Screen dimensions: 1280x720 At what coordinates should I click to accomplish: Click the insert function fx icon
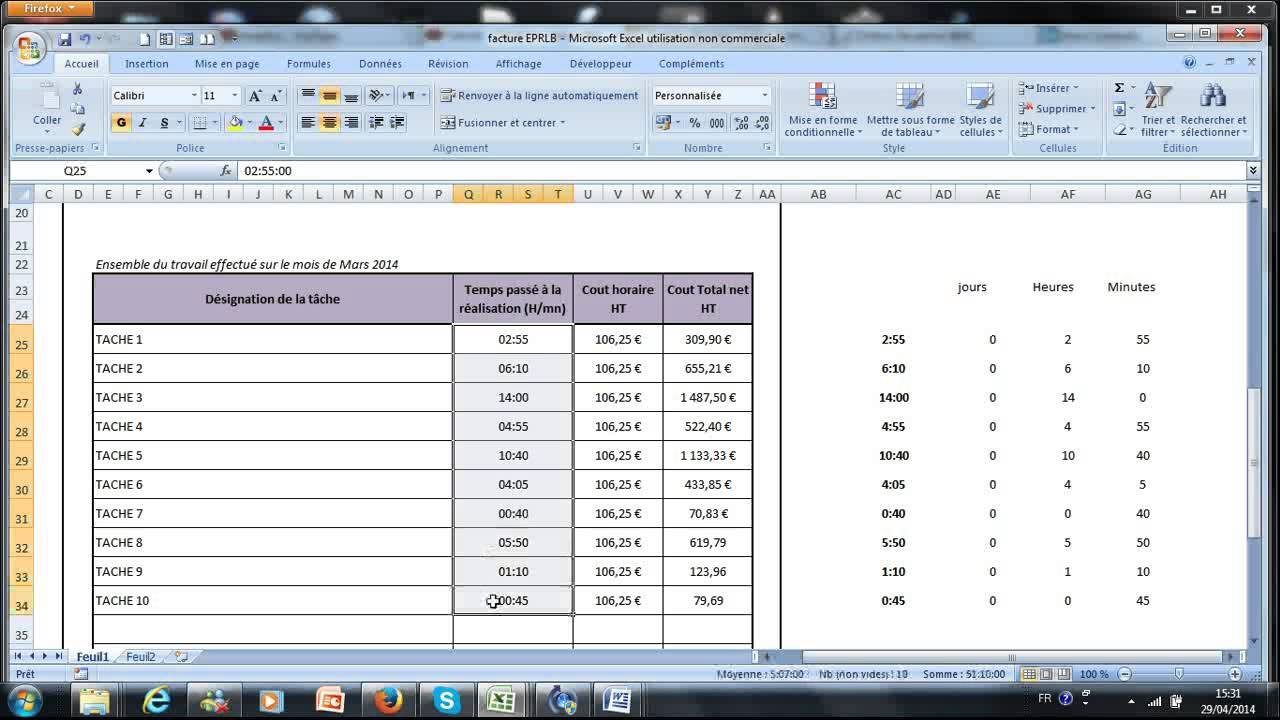225,171
